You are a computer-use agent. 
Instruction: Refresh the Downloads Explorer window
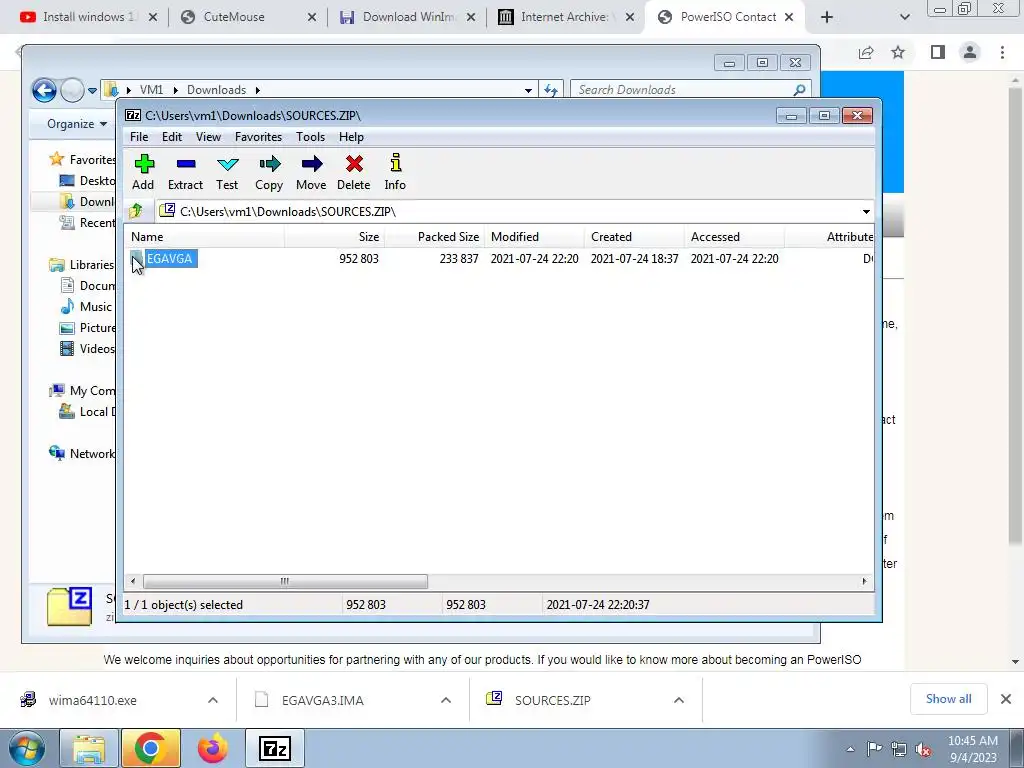[551, 90]
